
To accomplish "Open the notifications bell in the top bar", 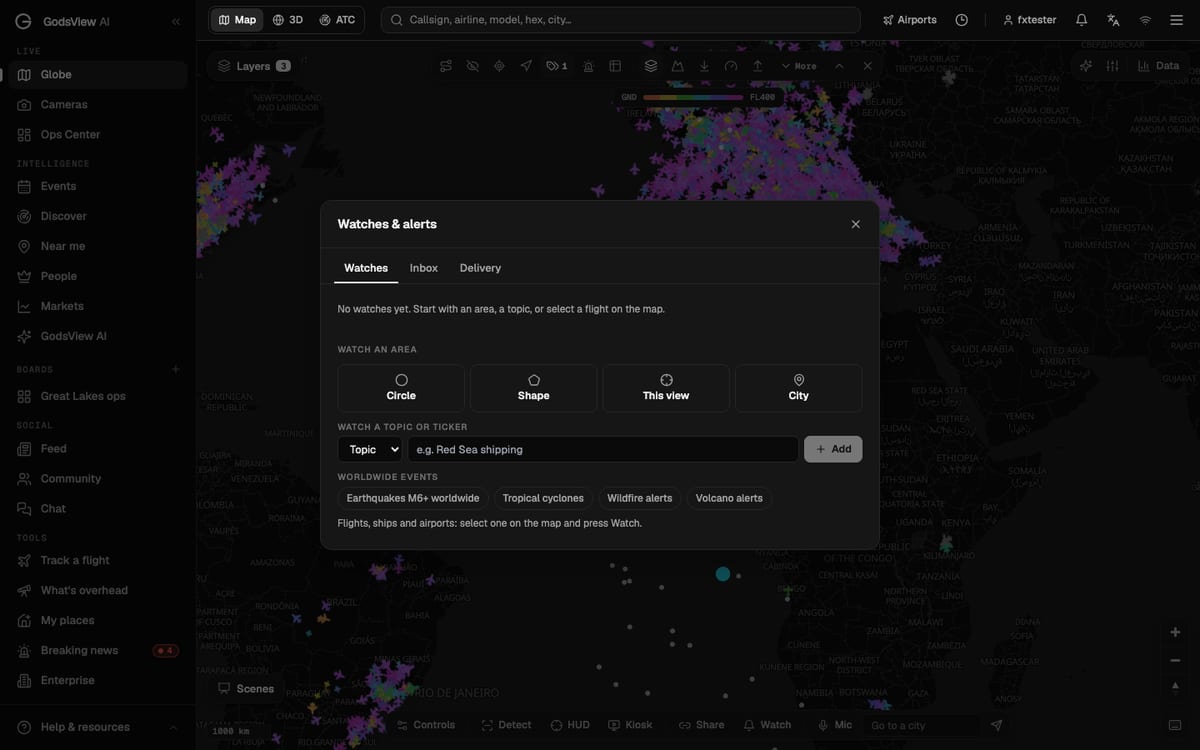I will coord(1081,20).
